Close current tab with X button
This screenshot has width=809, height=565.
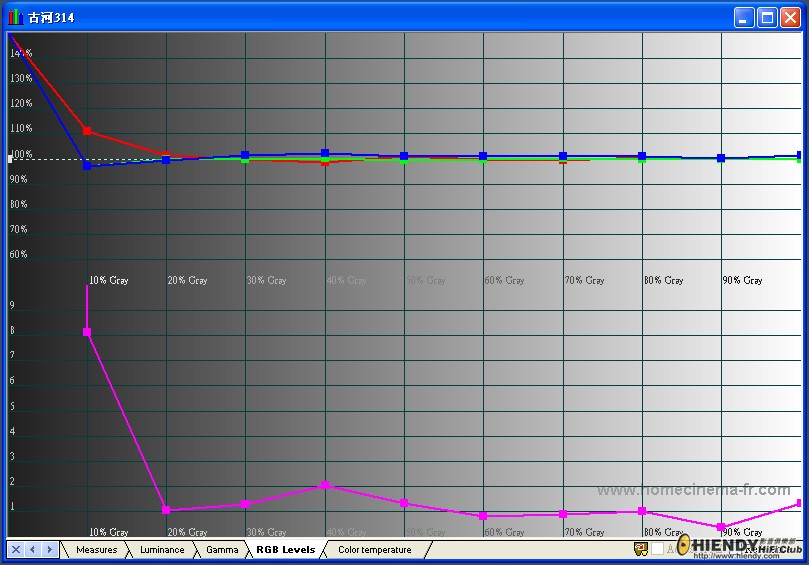(15, 550)
